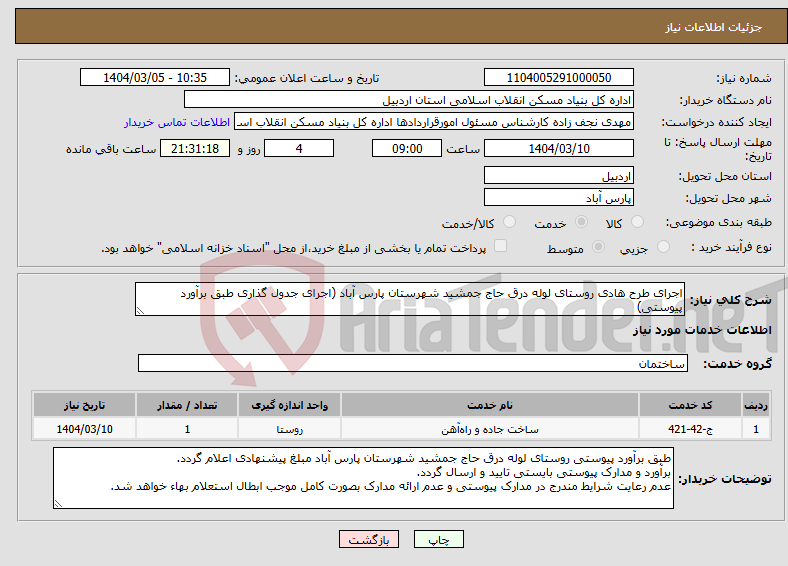Image resolution: width=788 pixels, height=566 pixels.
Task: Click the واحد اندازه گیری column header
Action: (x=289, y=405)
